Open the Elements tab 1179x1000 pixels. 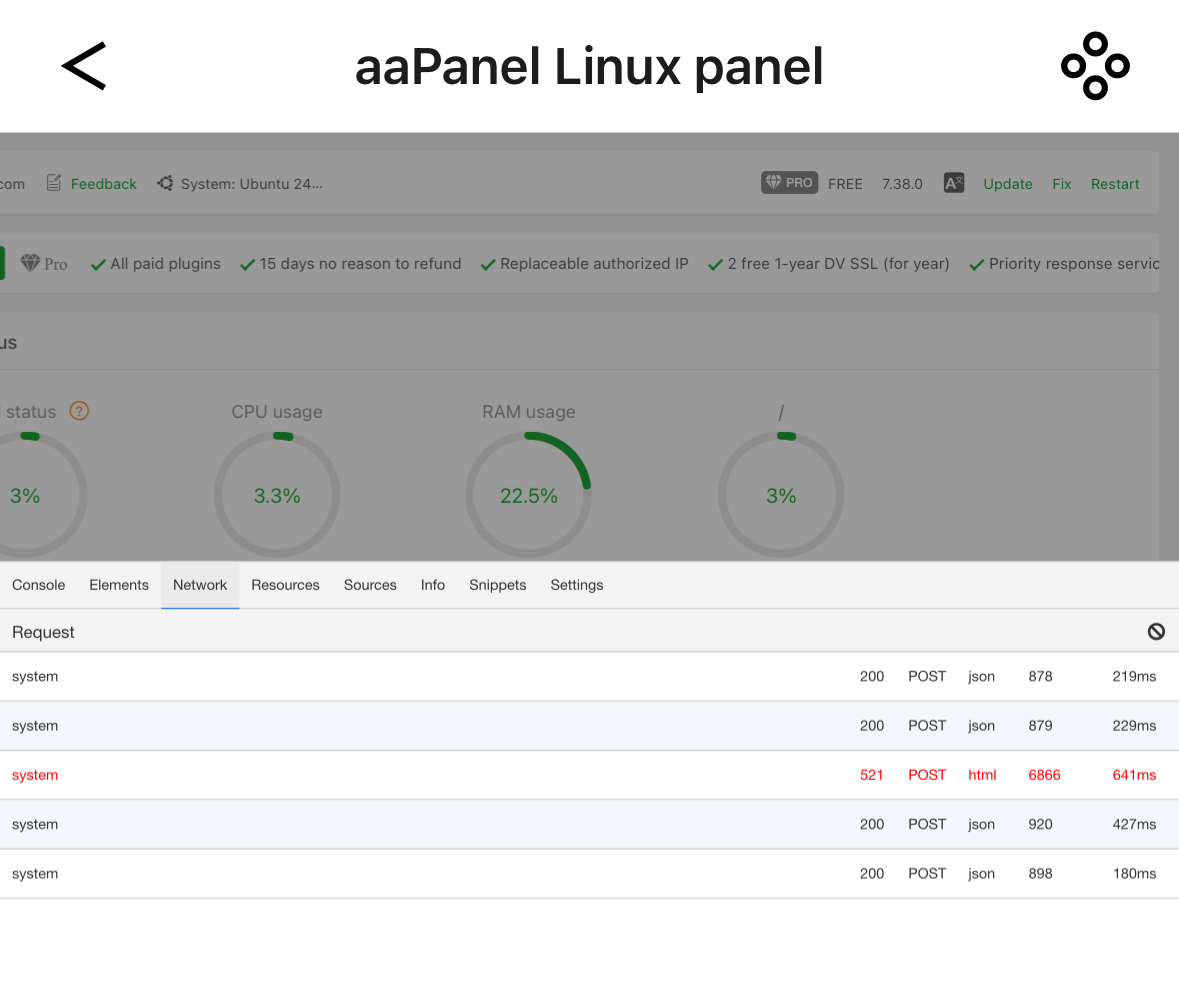(x=119, y=585)
